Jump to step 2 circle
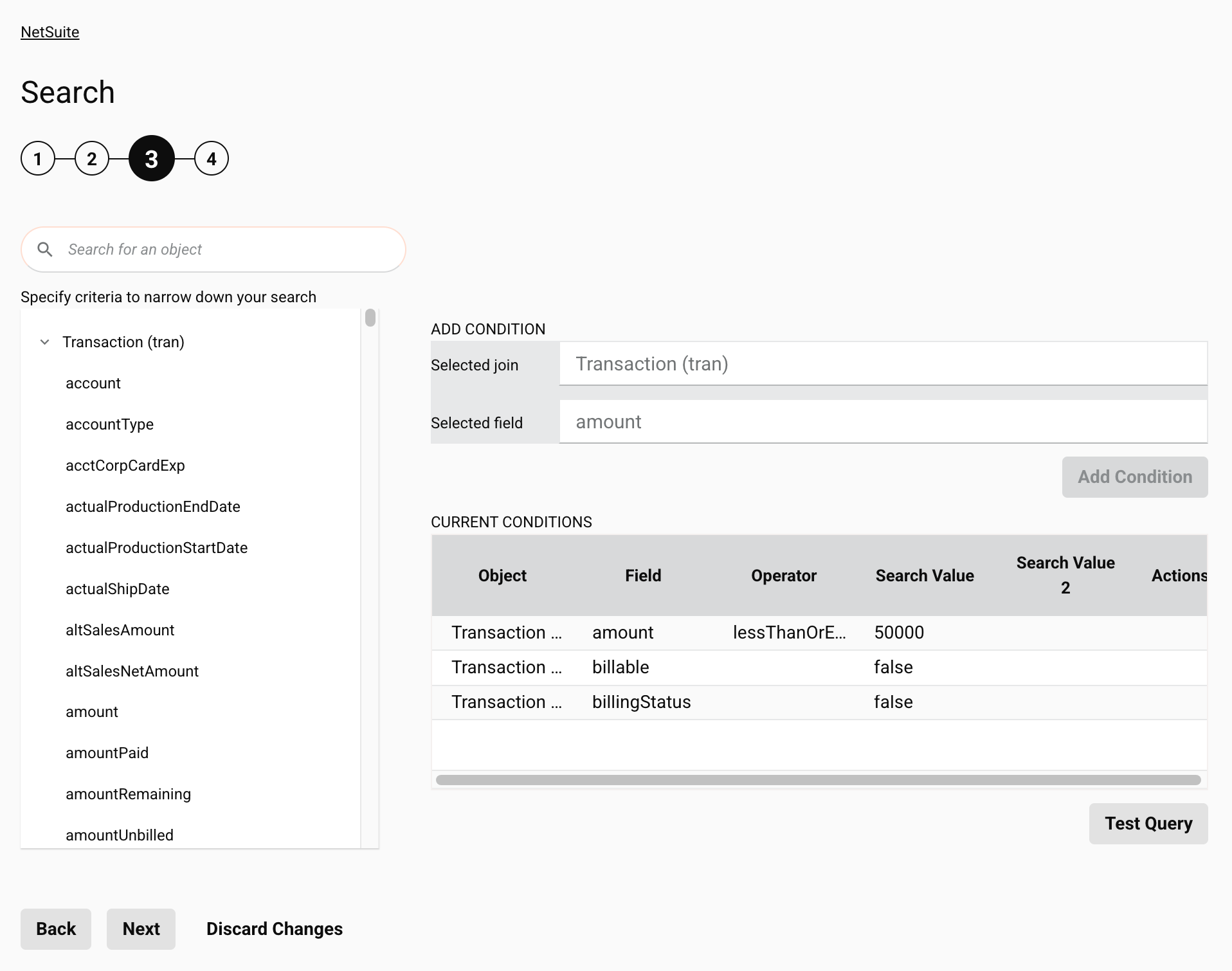Image resolution: width=1232 pixels, height=971 pixels. pyautogui.click(x=92, y=159)
